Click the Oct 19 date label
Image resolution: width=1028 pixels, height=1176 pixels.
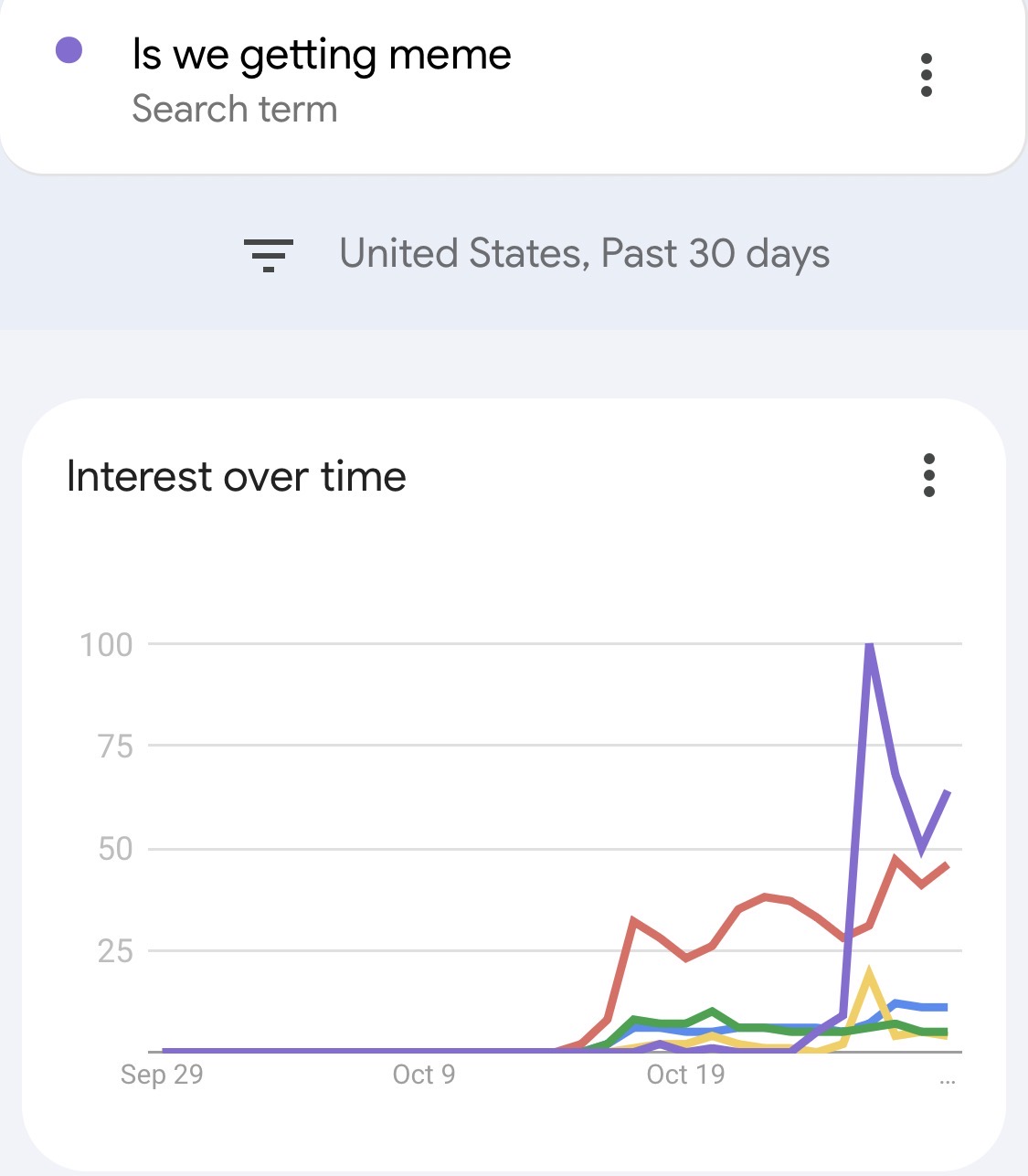[x=685, y=1075]
